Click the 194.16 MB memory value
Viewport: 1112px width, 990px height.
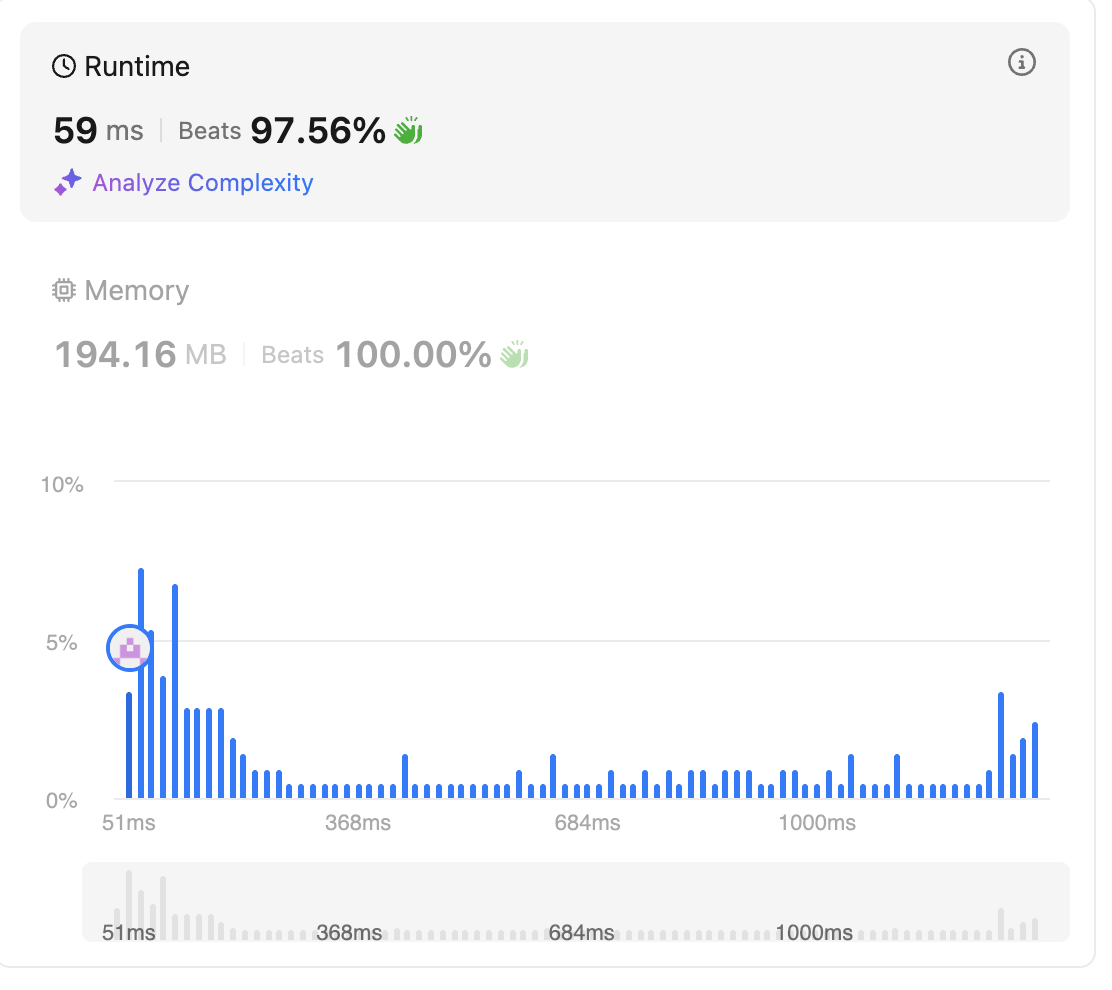[140, 354]
